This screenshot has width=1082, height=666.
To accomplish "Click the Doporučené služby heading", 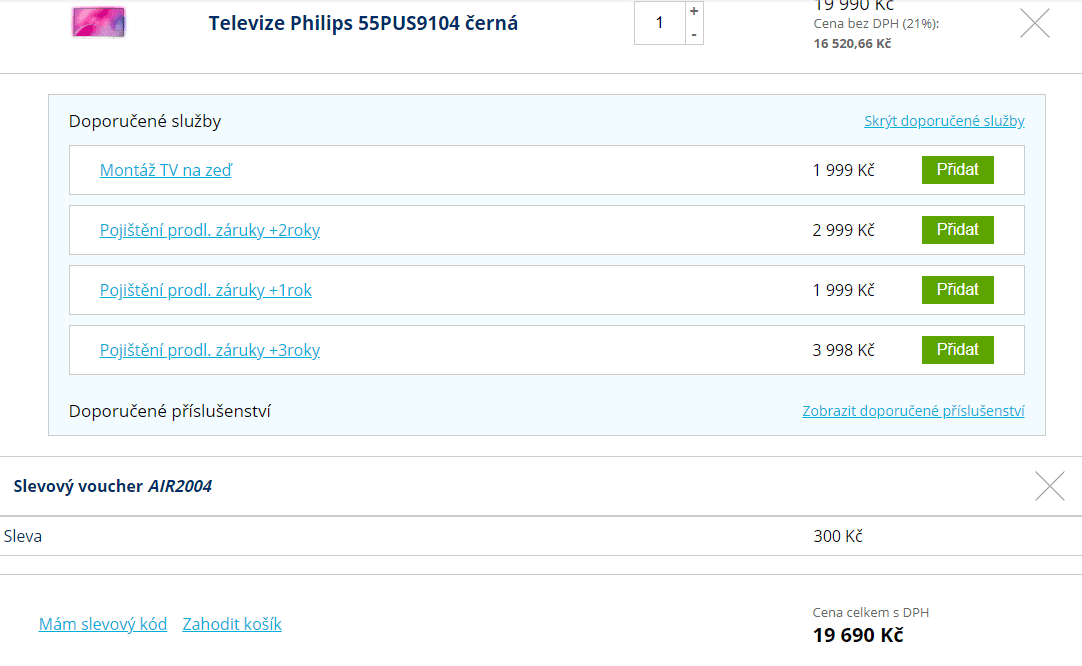I will (x=145, y=121).
